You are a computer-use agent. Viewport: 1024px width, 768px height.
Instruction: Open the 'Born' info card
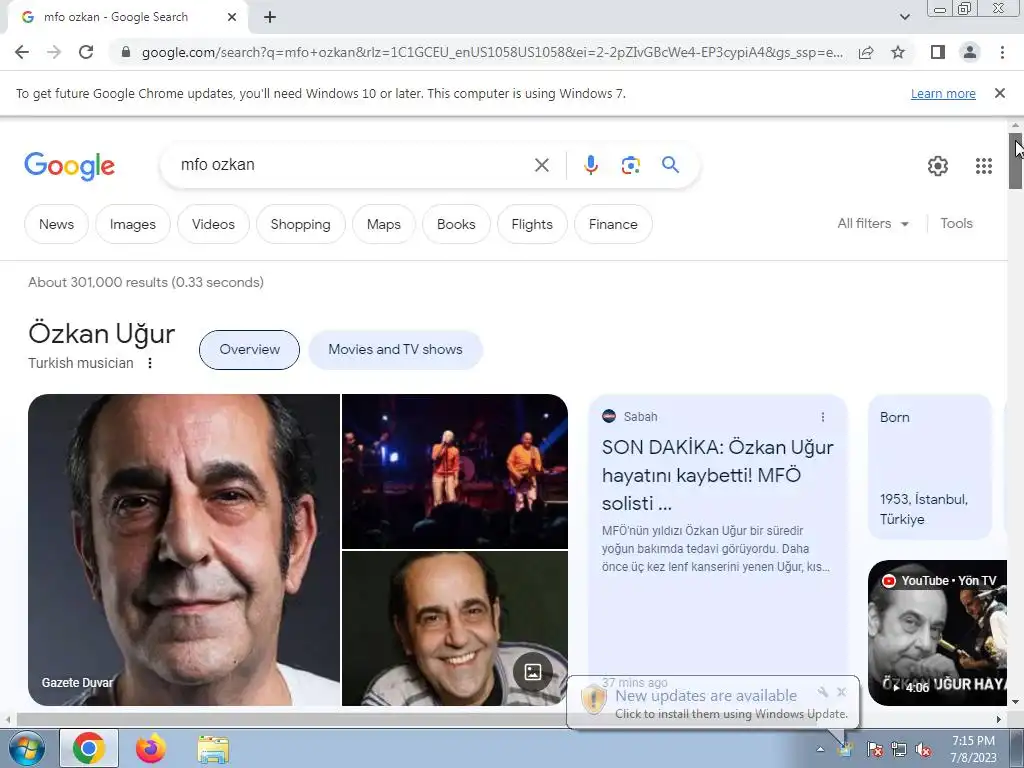(x=930, y=466)
